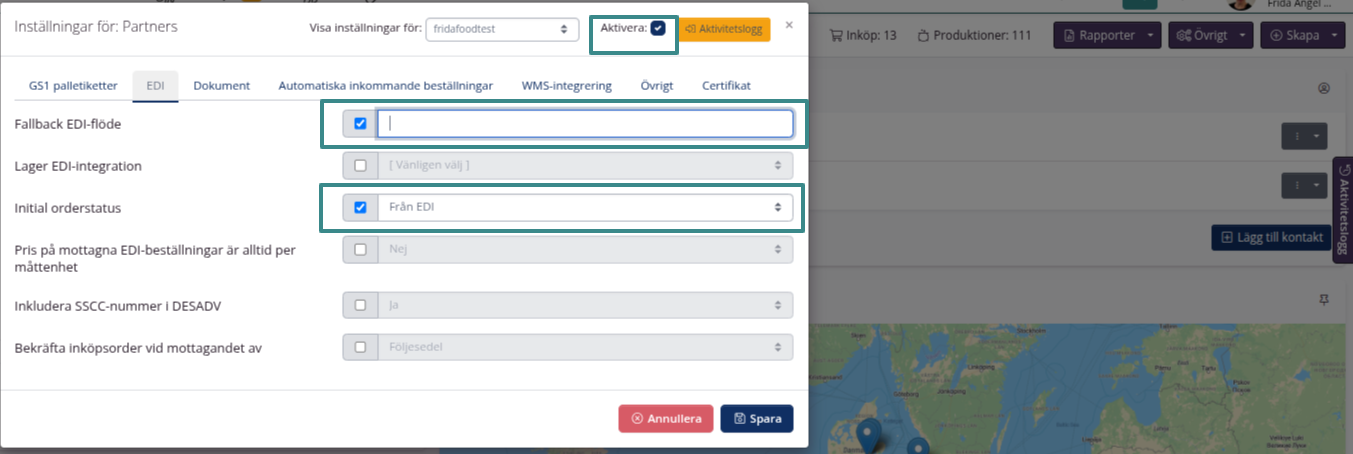Screen dimensions: 1353x454
Task: Open the Rapporter button in background page
Action: (x=1098, y=35)
